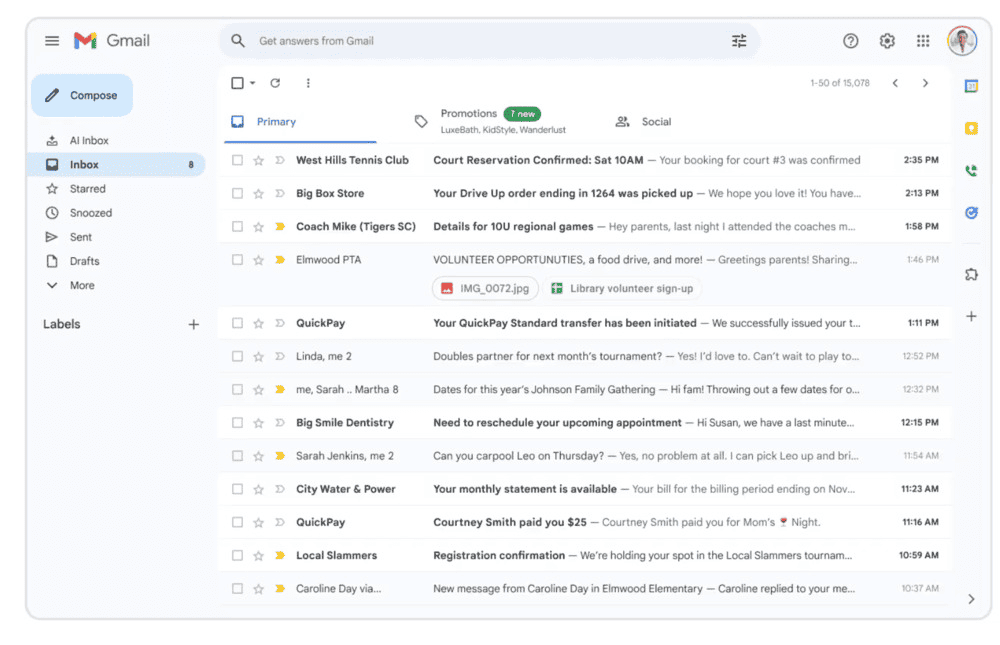The height and width of the screenshot is (645, 1000).
Task: Open search filter options icon
Action: tap(739, 41)
